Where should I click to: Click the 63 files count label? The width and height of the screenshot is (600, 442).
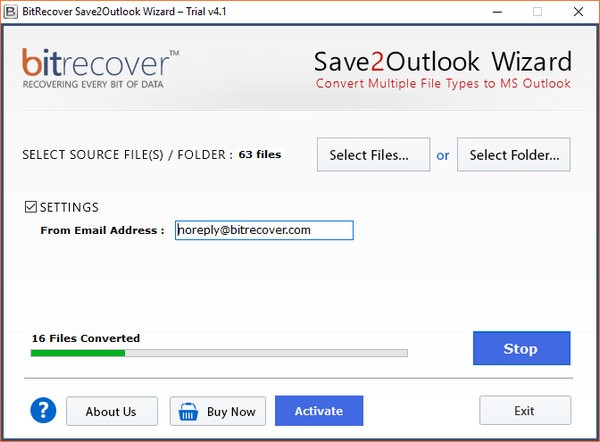tap(260, 155)
